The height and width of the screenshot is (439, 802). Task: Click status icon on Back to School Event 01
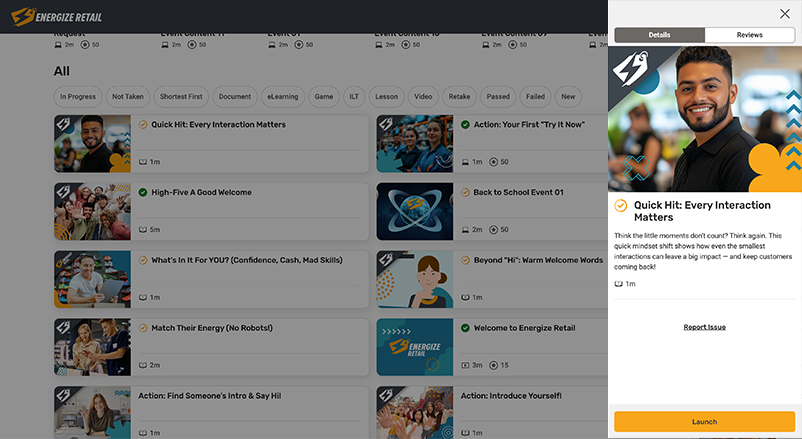465,192
